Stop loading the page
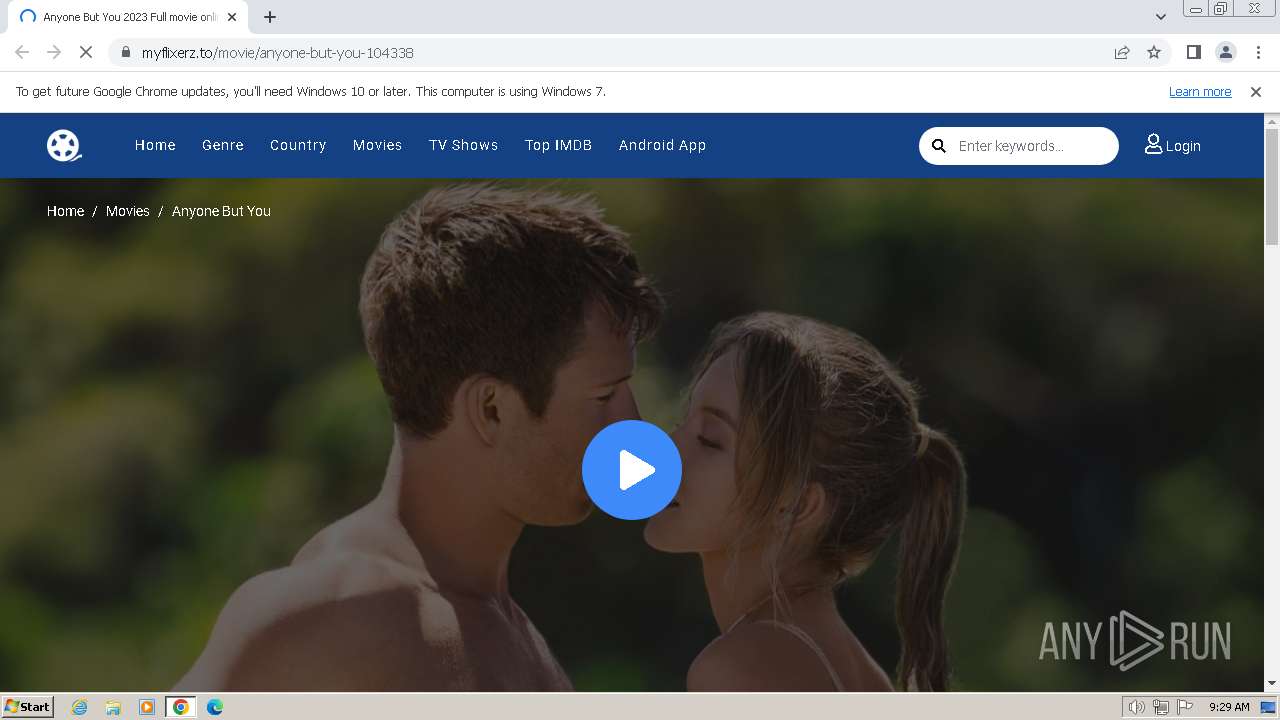The image size is (1280, 720). (86, 52)
